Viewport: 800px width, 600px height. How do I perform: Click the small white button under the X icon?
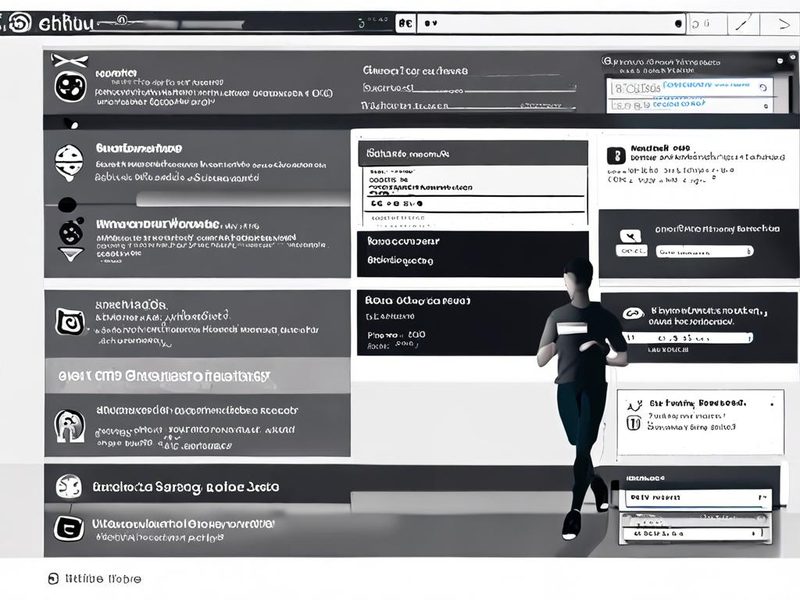632,251
